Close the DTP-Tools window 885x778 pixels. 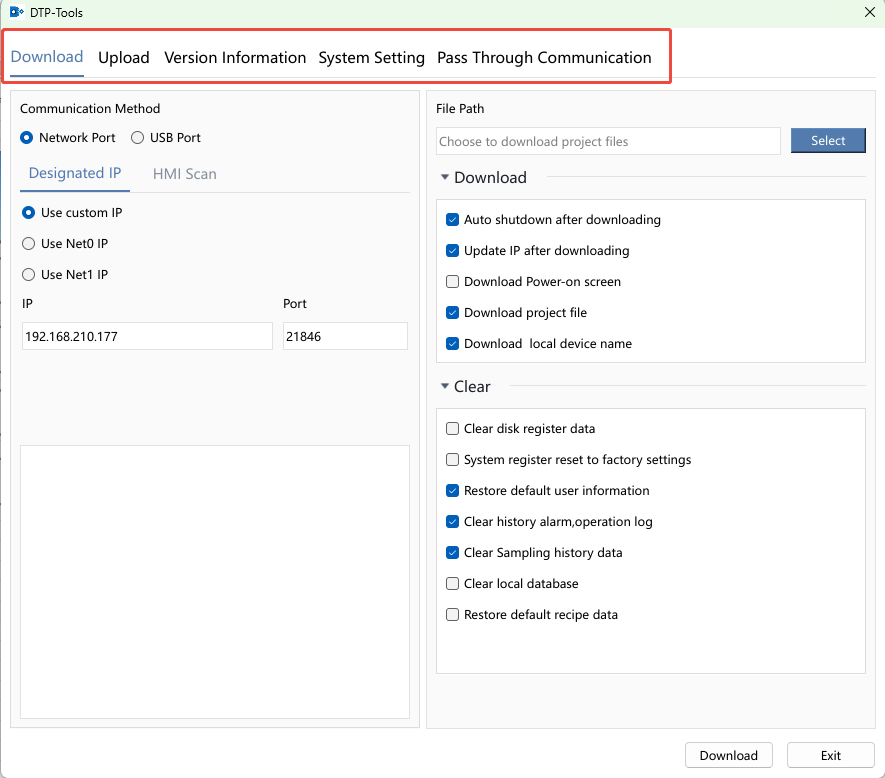(870, 12)
